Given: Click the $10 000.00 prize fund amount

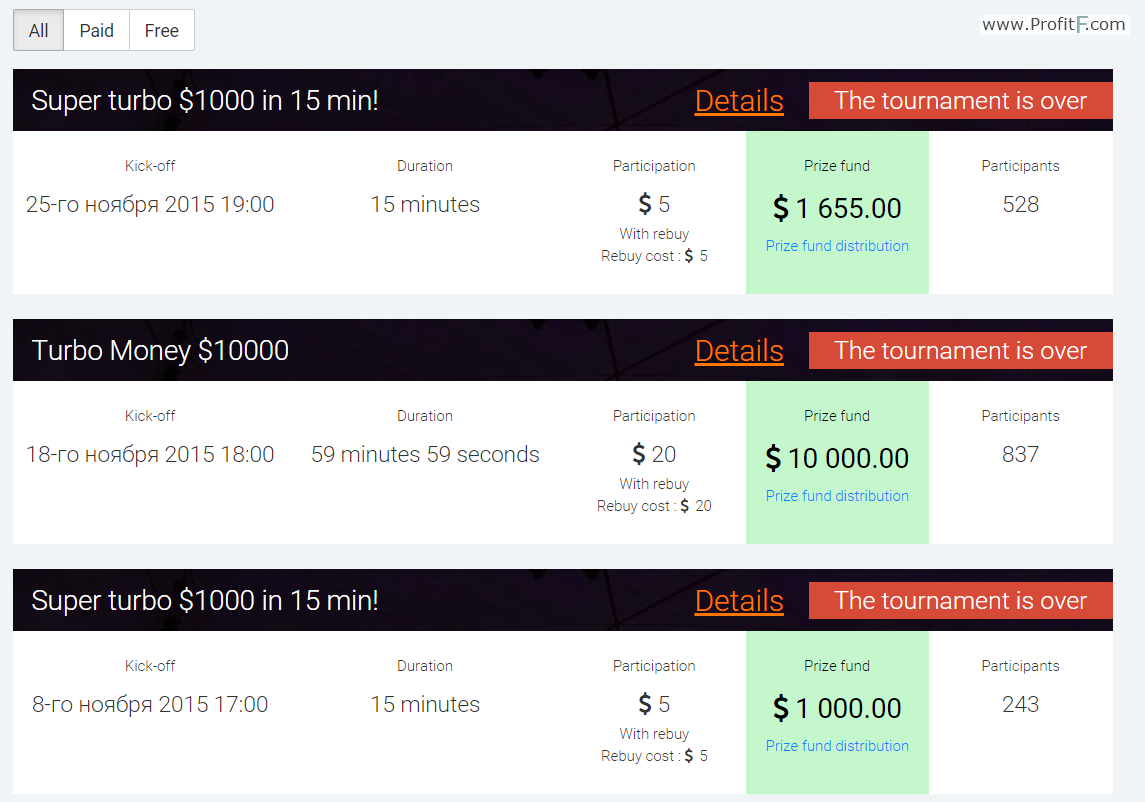Looking at the screenshot, I should [837, 458].
